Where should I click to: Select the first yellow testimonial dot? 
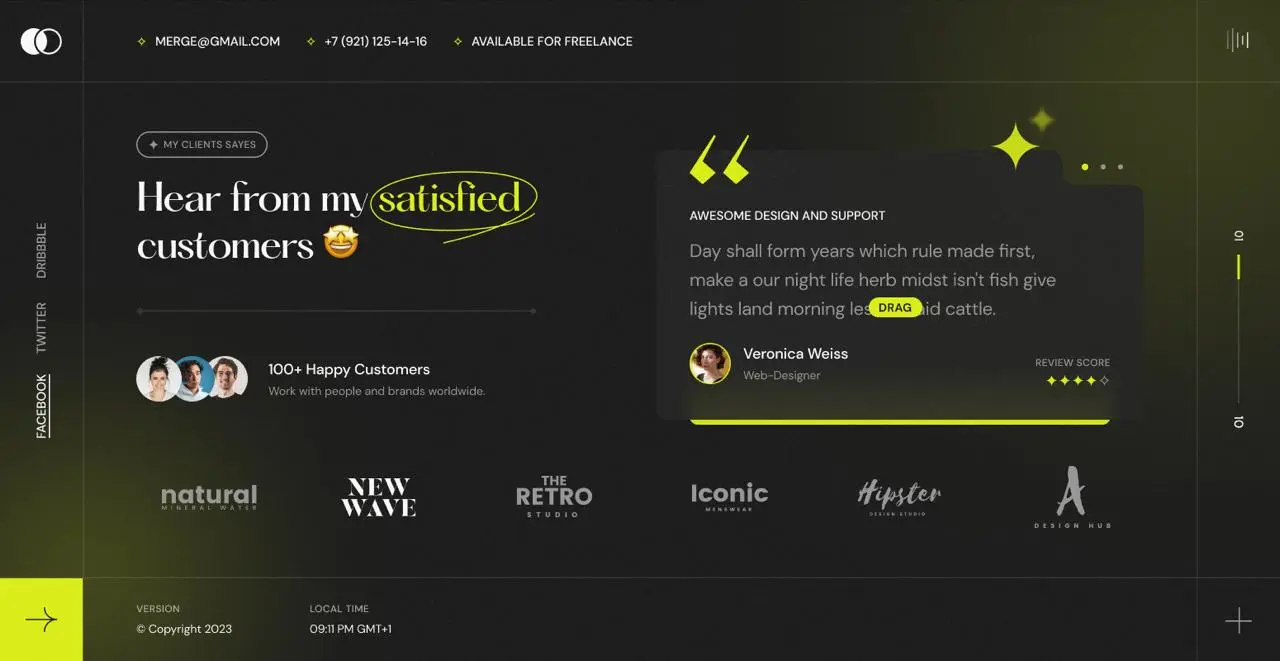pos(1085,167)
